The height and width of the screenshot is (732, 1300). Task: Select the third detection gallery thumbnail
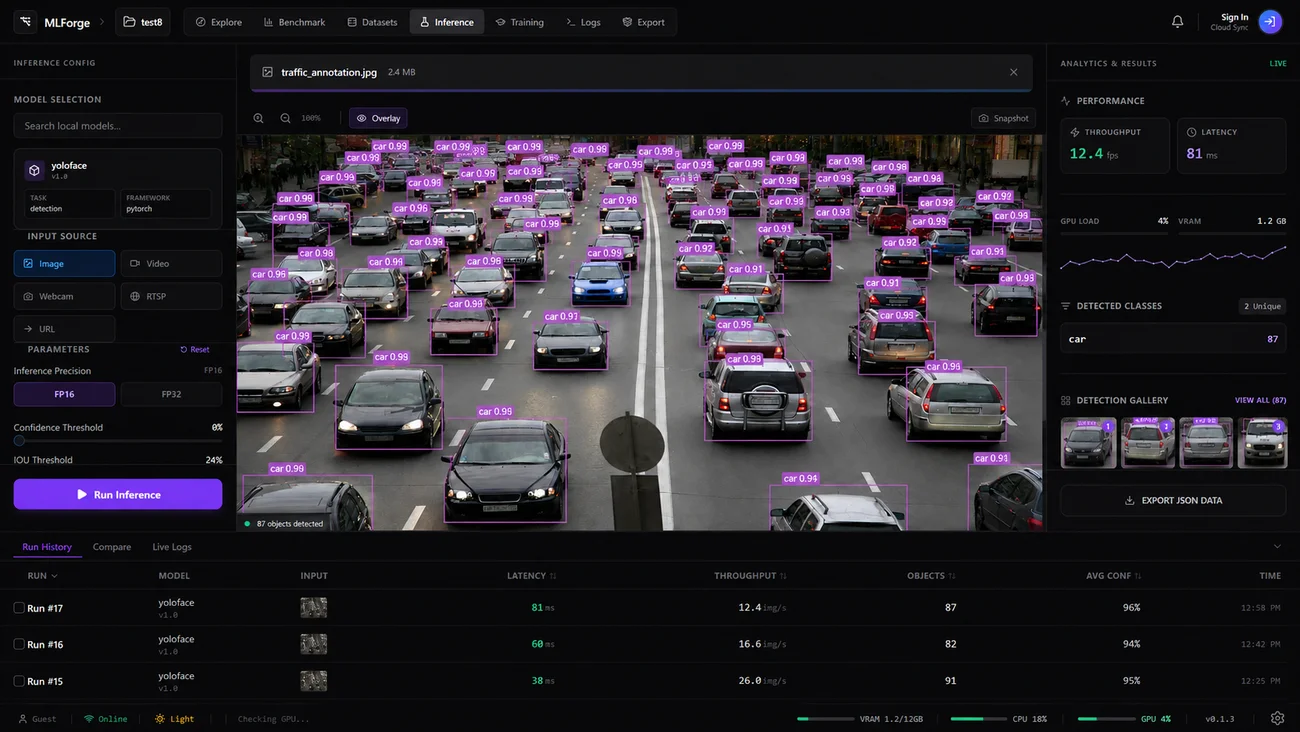[x=1206, y=443]
